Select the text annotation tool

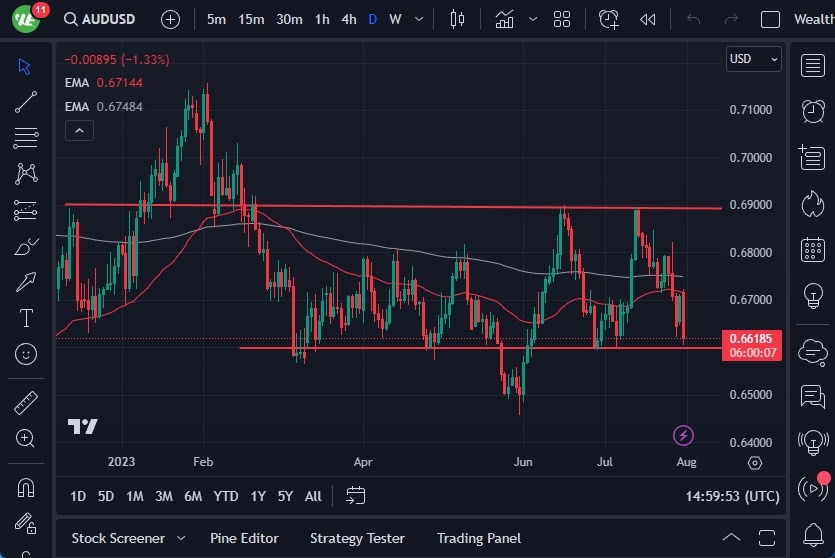tap(26, 318)
